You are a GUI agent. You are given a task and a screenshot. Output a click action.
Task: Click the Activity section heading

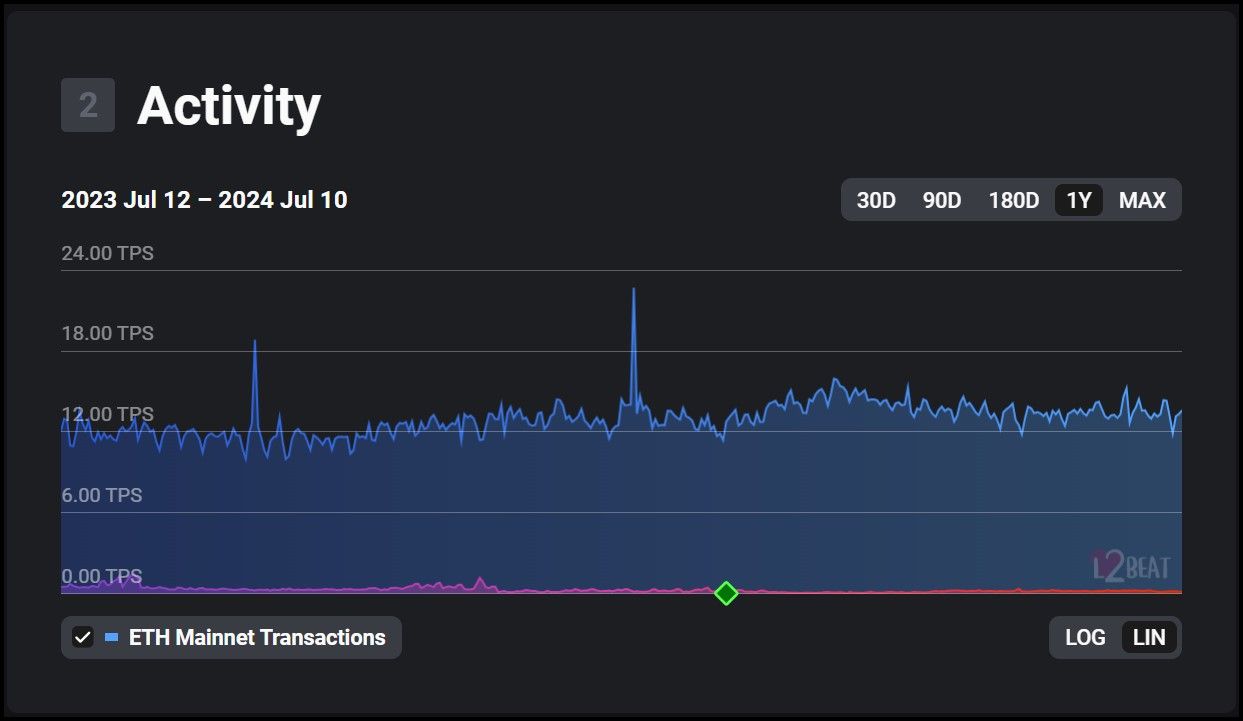coord(229,105)
